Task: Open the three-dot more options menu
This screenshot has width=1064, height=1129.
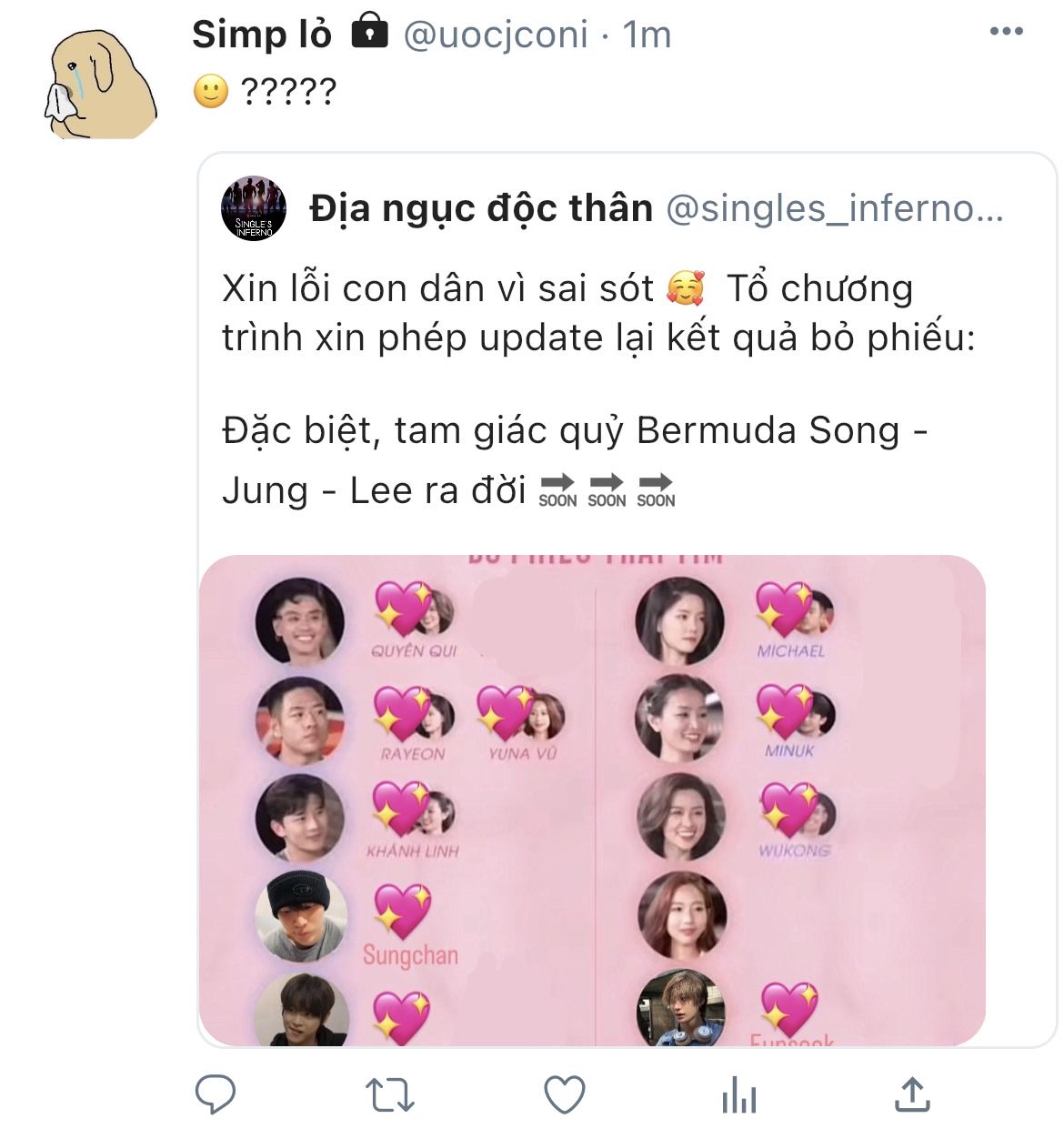Action: (1006, 32)
